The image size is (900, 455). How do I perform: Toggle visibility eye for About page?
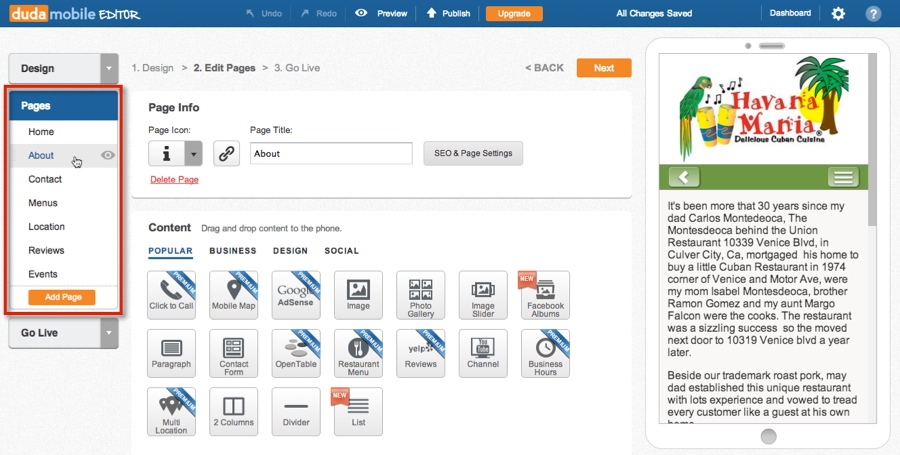click(x=107, y=155)
